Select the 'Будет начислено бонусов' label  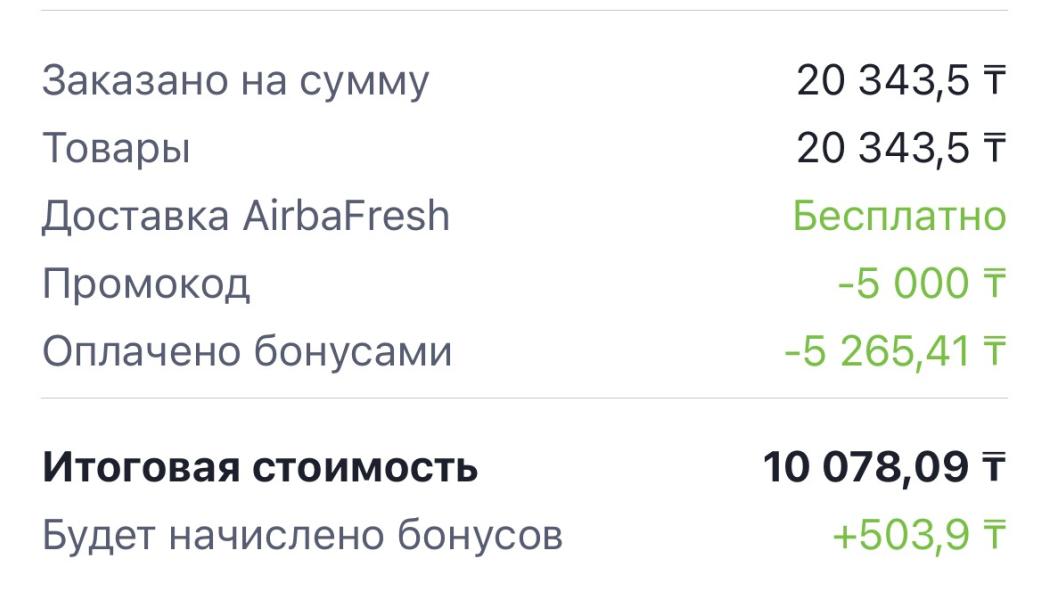click(302, 535)
